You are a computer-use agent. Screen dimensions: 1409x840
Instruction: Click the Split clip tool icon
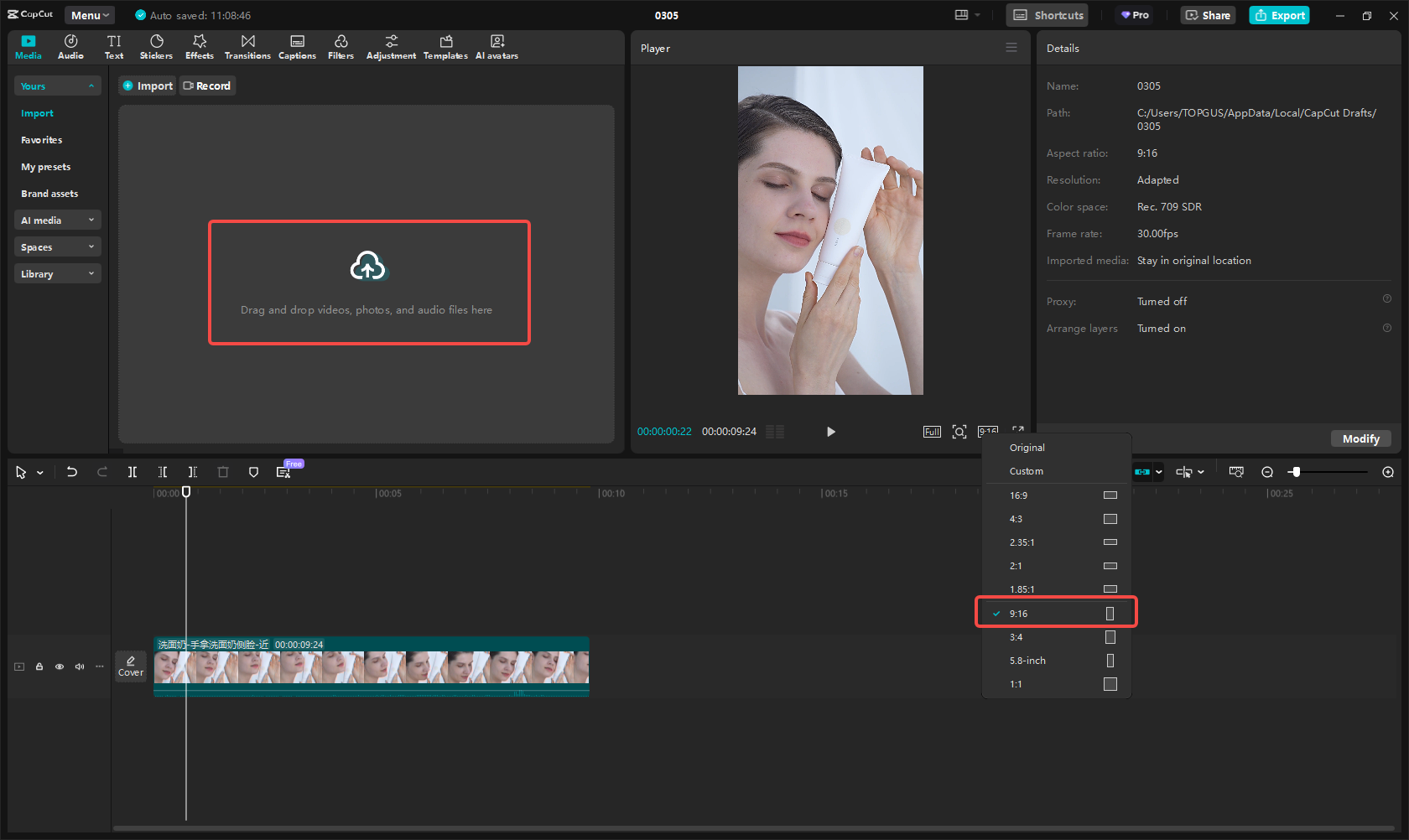coord(133,472)
